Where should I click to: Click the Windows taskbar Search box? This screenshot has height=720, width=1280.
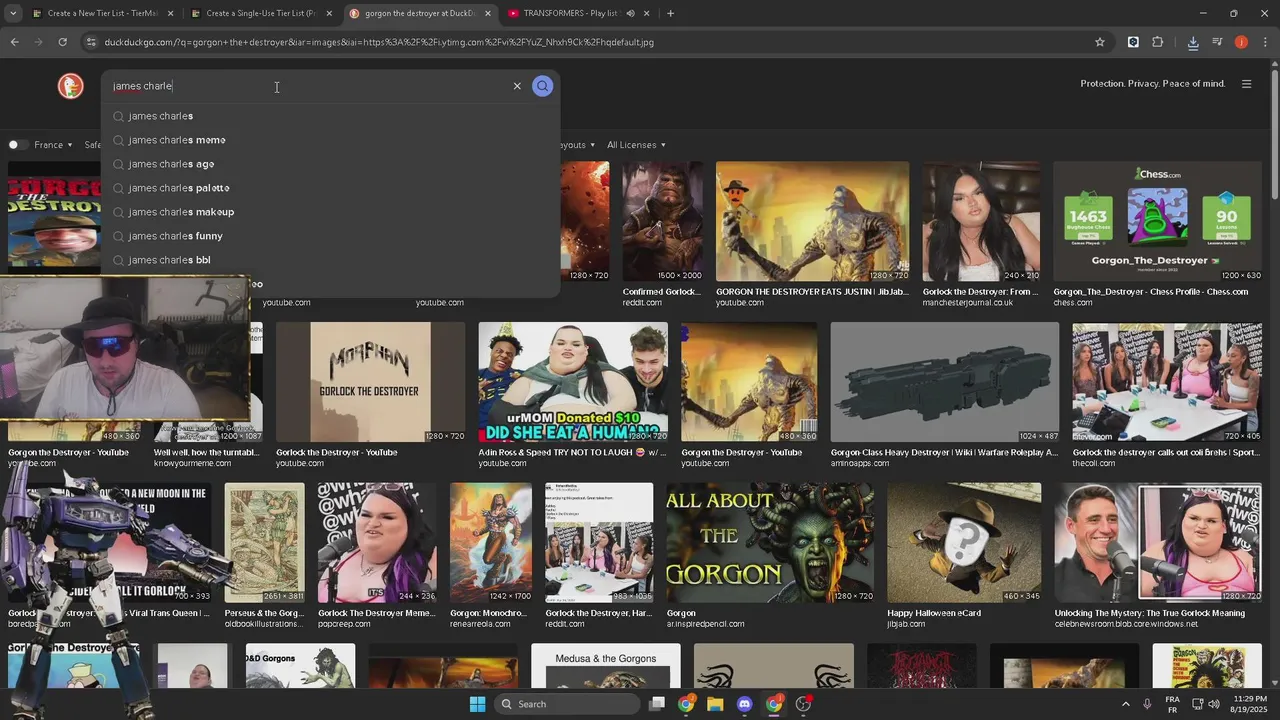(x=567, y=704)
